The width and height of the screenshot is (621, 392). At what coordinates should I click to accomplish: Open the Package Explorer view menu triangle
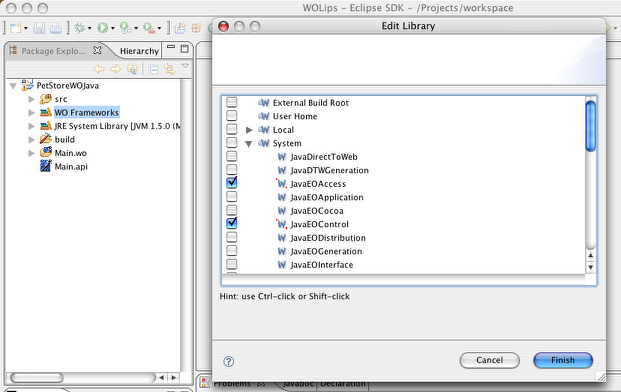[185, 66]
